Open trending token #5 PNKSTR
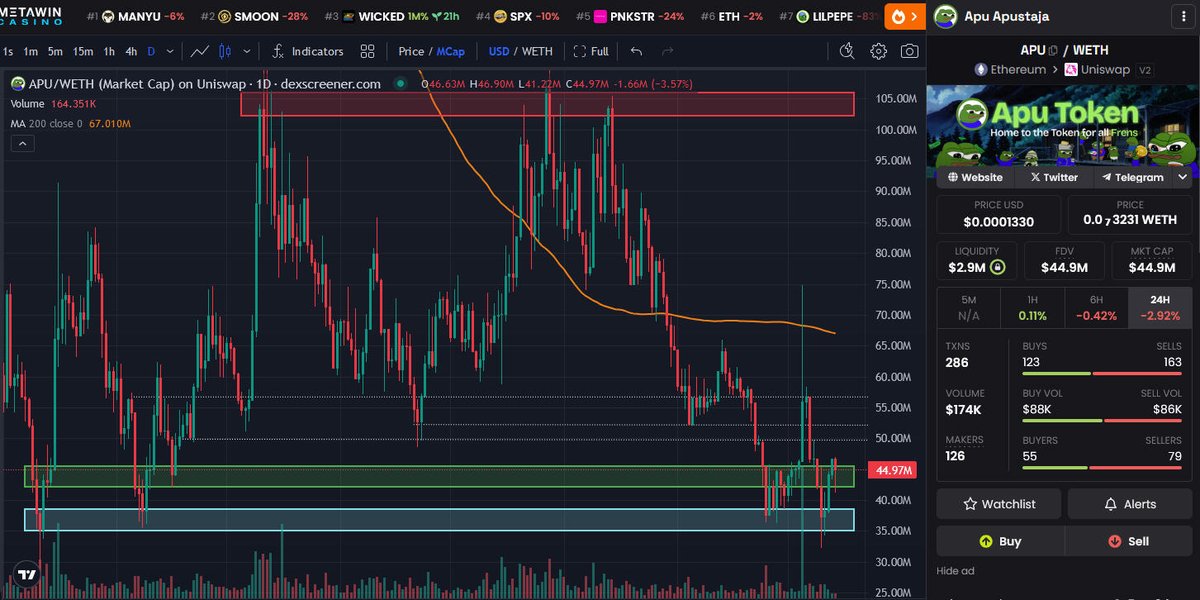 630,17
